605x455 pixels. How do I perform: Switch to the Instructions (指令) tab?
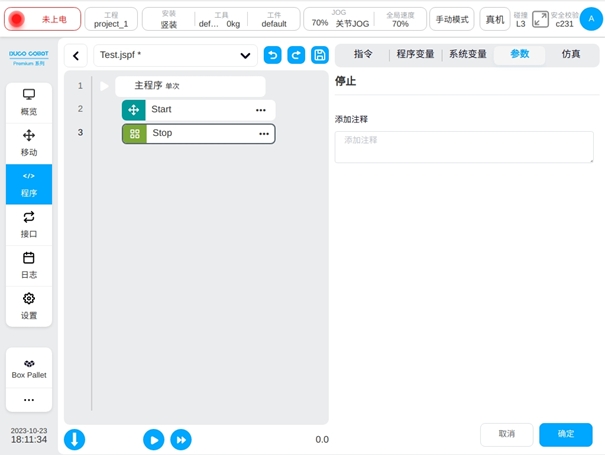[x=362, y=55]
